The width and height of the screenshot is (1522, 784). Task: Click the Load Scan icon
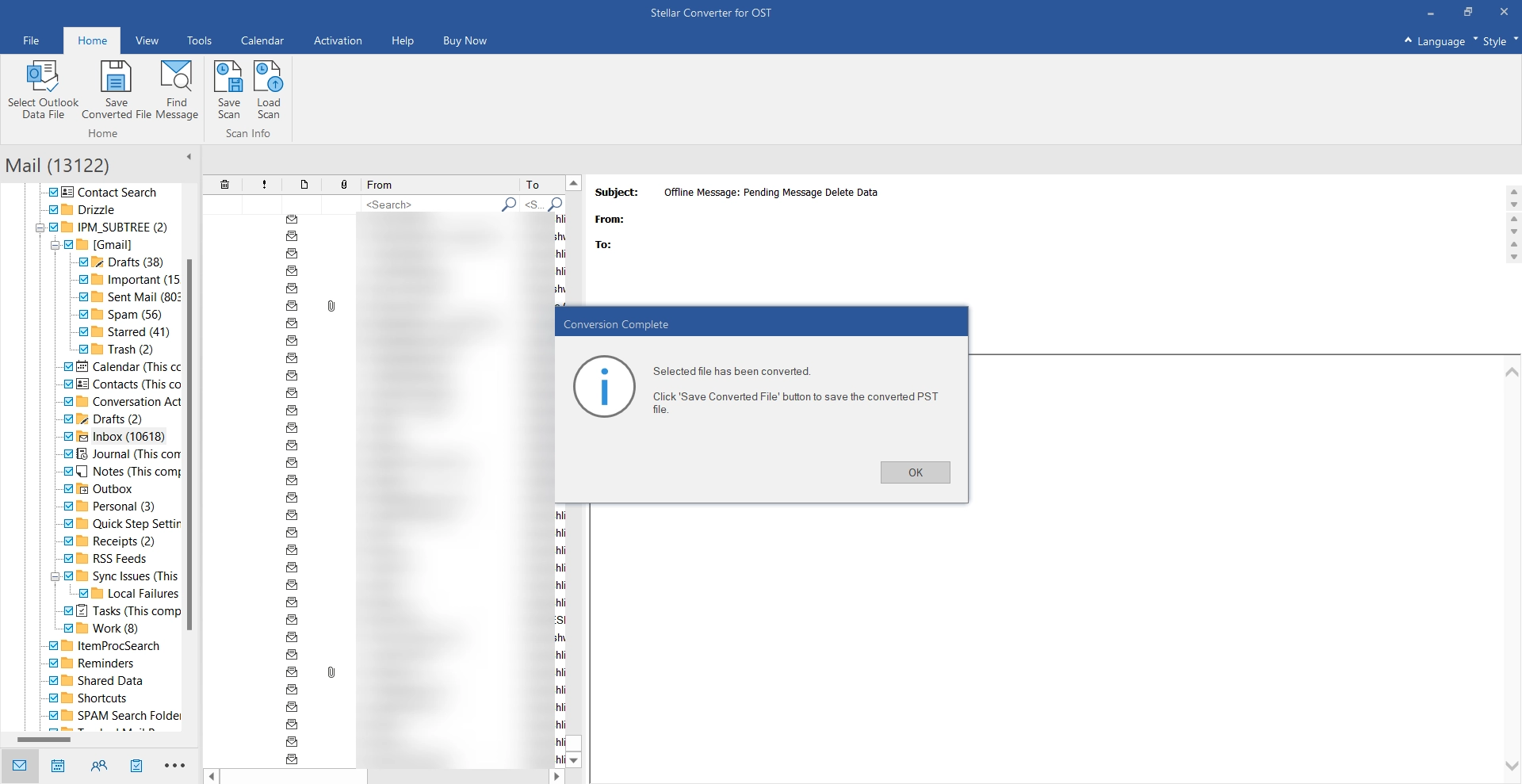(x=268, y=78)
